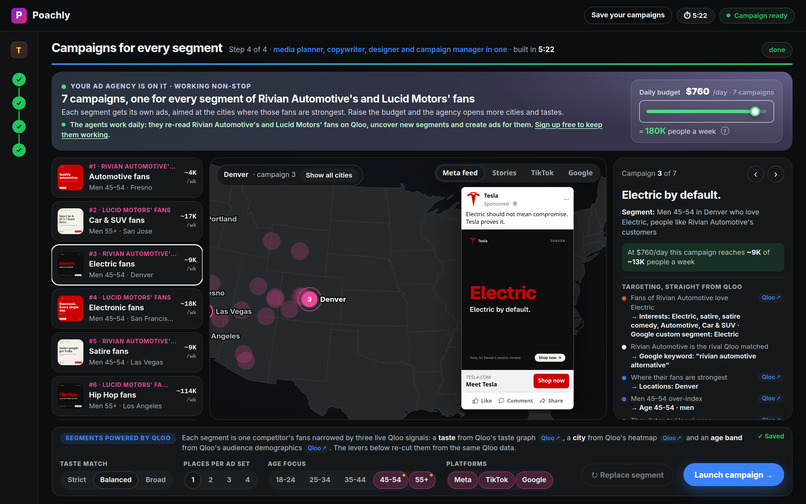Click Comment on the ad preview
This screenshot has height=504, width=806.
(516, 401)
